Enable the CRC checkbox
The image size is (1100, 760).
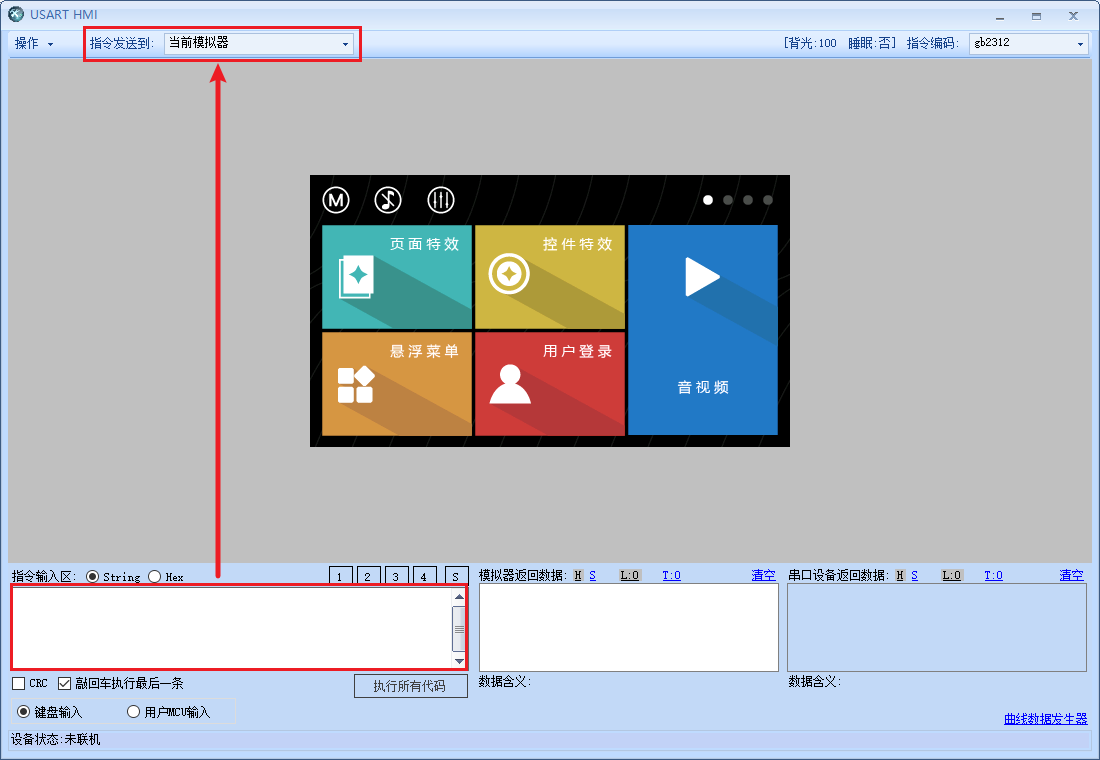(17, 683)
